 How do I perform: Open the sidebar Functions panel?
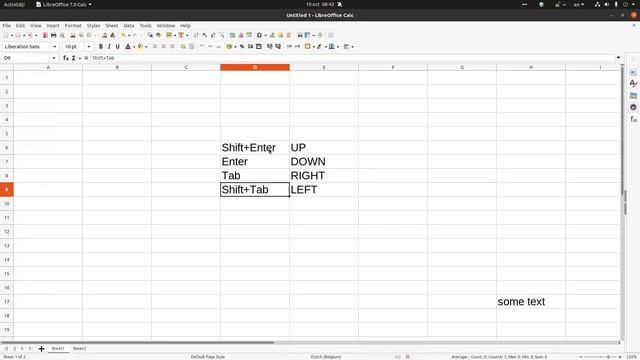point(633,119)
